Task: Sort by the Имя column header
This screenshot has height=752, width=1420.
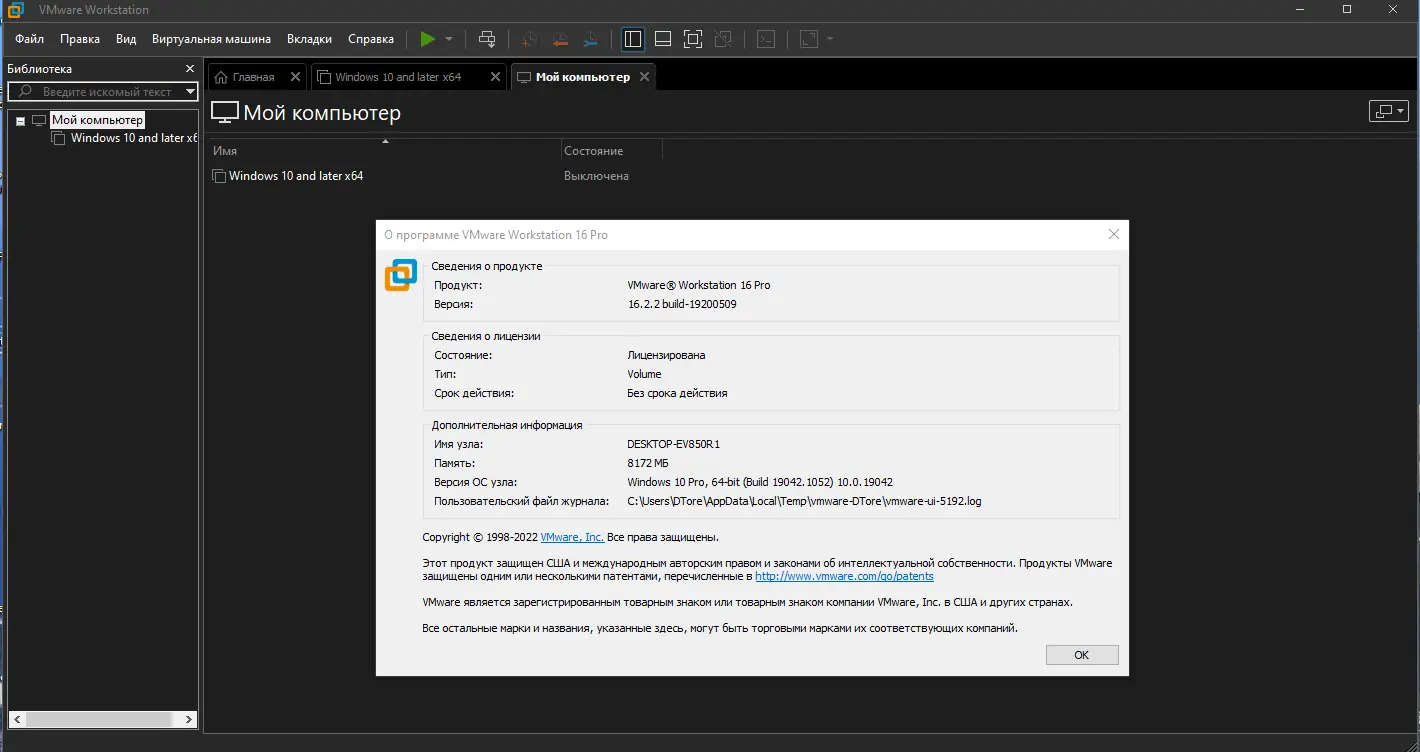Action: (x=385, y=151)
